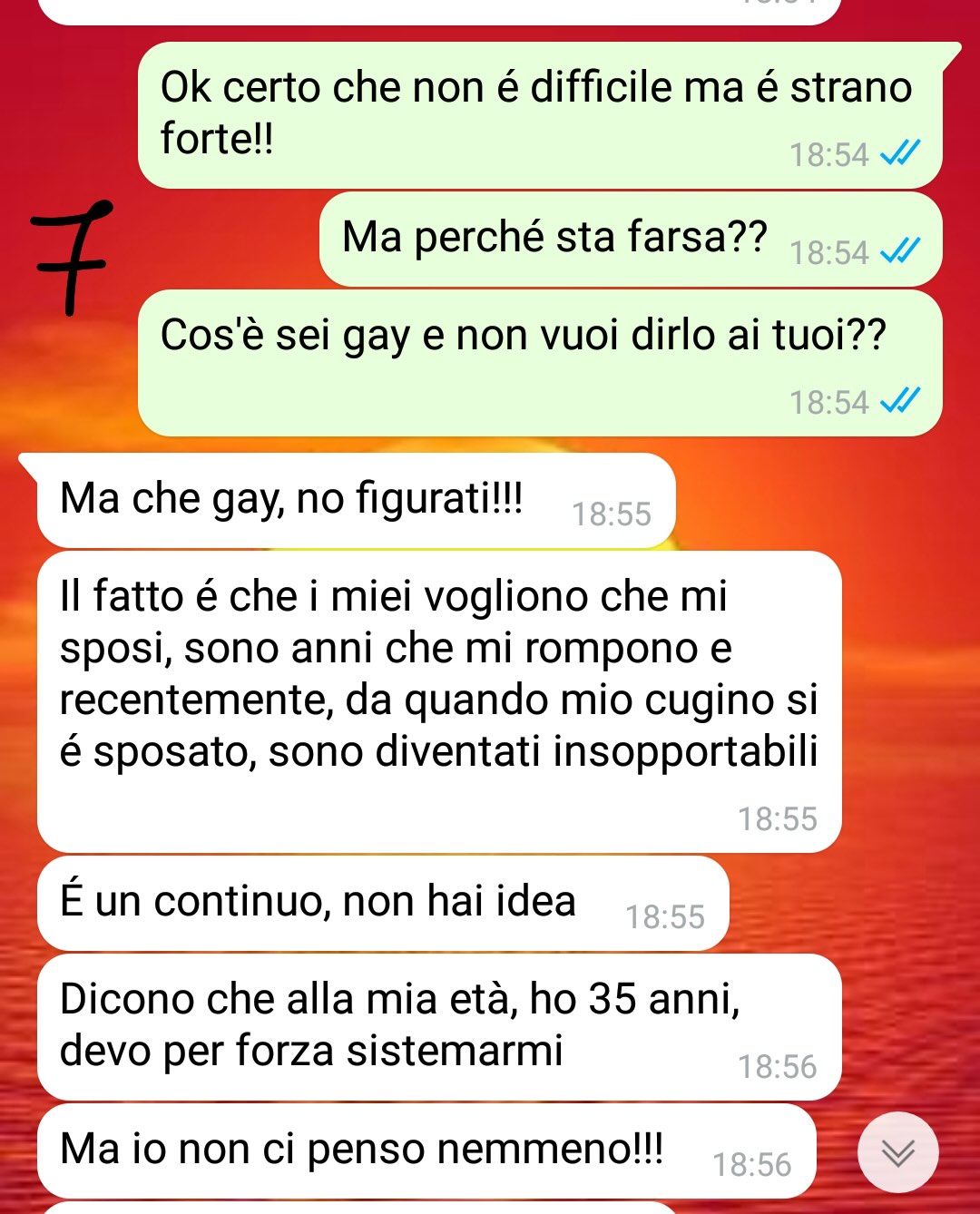The image size is (980, 1214).
Task: Click read ticks beside 'Ma perché sta farsa??'
Action: (901, 251)
